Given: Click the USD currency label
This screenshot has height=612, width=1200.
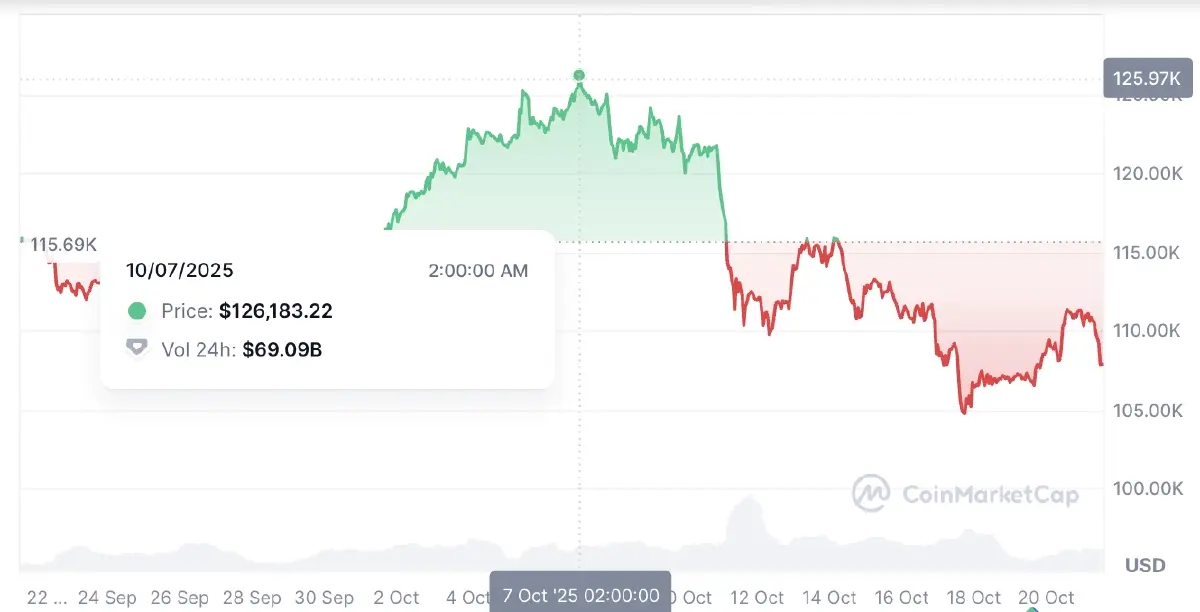Looking at the screenshot, I should (x=1145, y=565).
